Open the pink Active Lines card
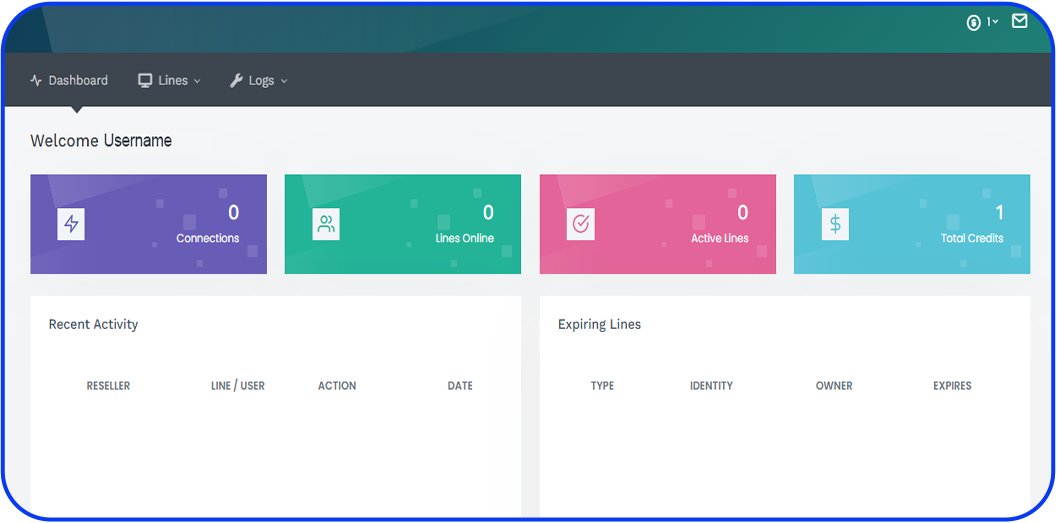The height and width of the screenshot is (523, 1057). point(657,224)
